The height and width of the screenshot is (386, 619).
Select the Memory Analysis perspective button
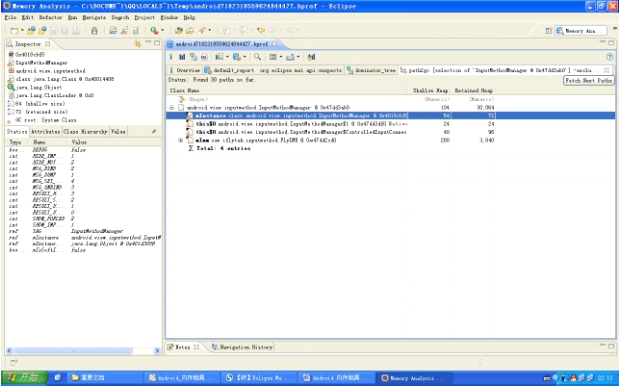580,31
